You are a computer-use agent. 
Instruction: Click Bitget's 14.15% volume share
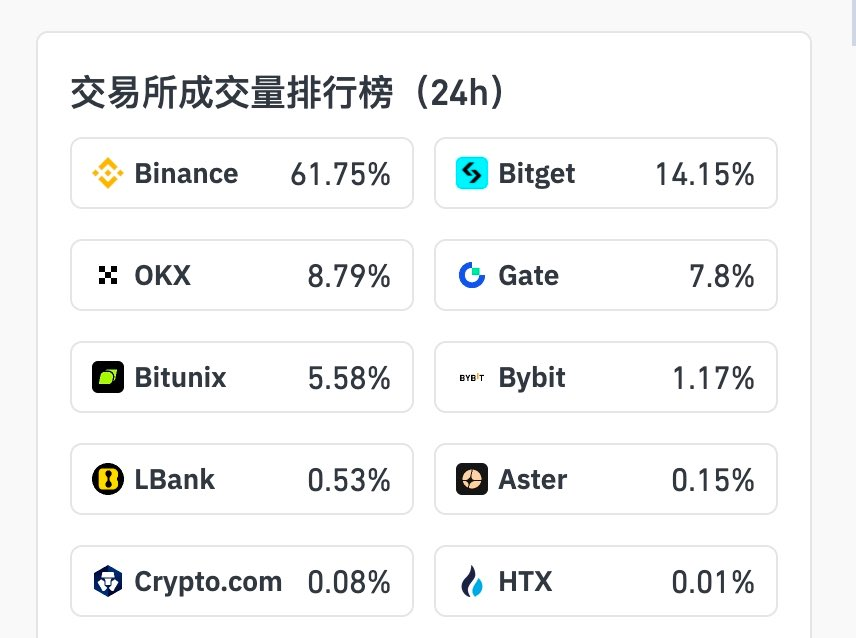(x=704, y=174)
